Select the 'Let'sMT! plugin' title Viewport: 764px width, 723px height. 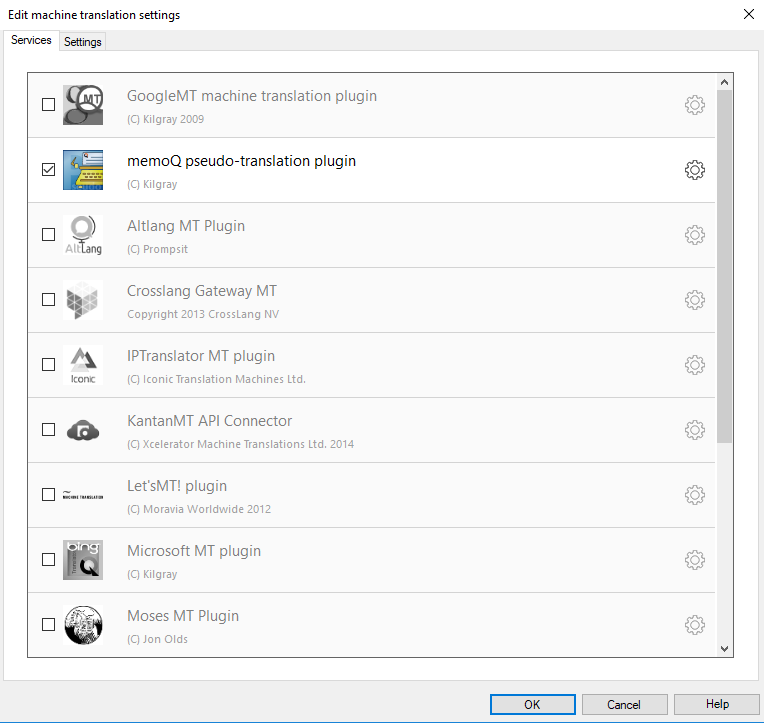(x=177, y=486)
